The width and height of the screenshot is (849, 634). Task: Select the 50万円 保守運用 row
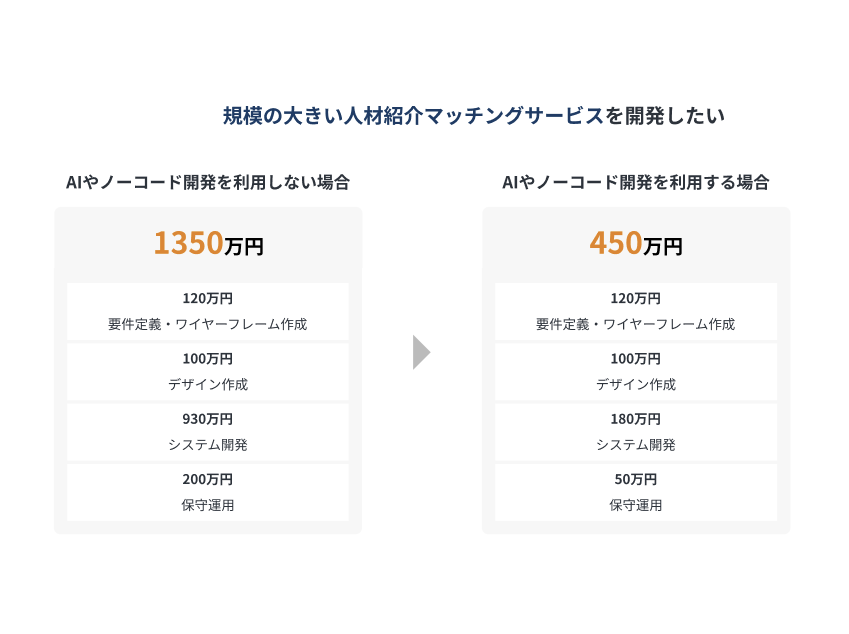[635, 491]
